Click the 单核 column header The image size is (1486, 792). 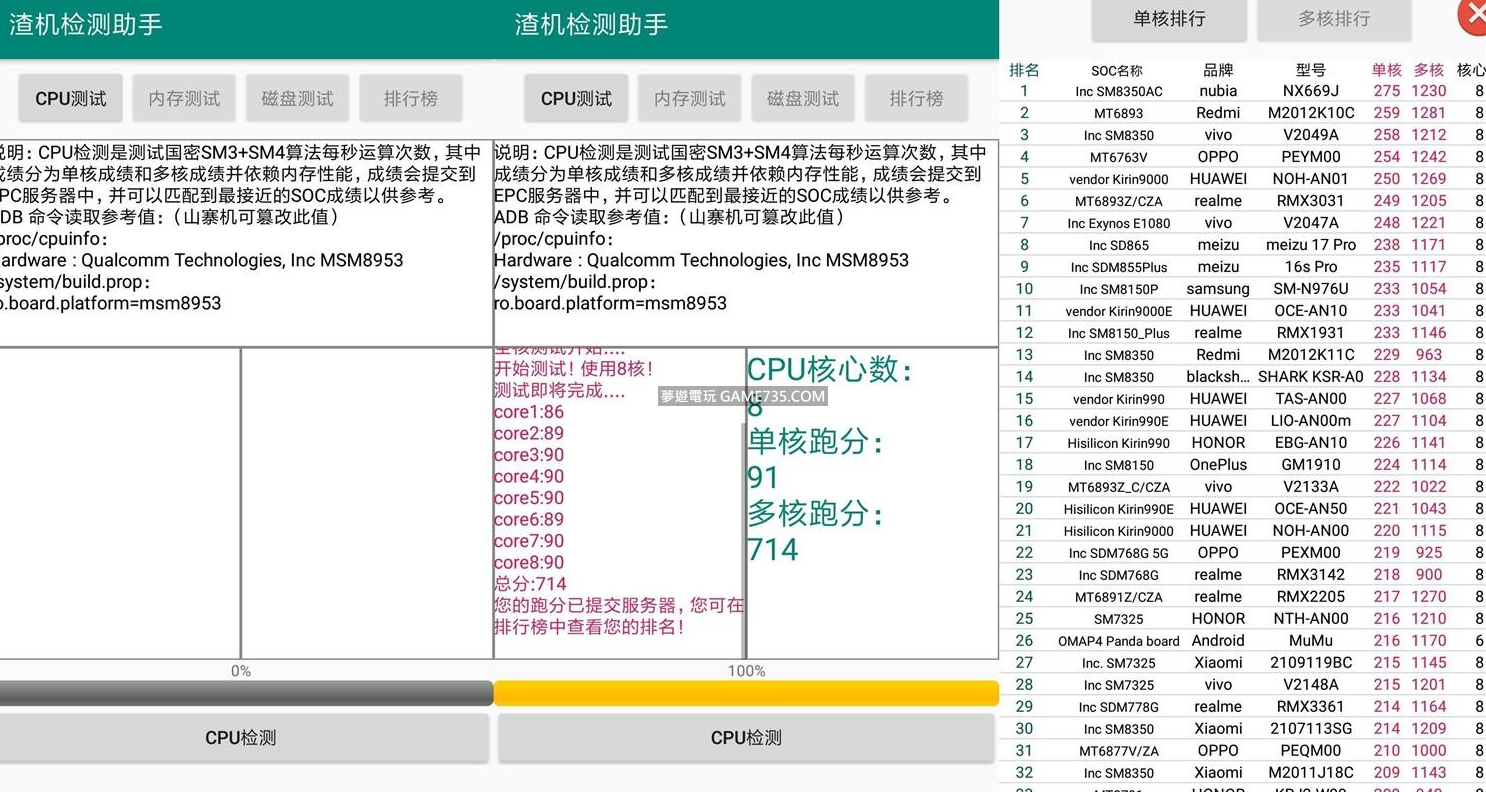click(1386, 70)
